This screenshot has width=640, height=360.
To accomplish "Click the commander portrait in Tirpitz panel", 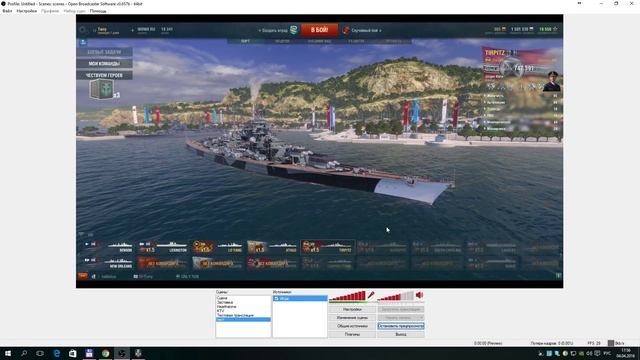I will [552, 81].
